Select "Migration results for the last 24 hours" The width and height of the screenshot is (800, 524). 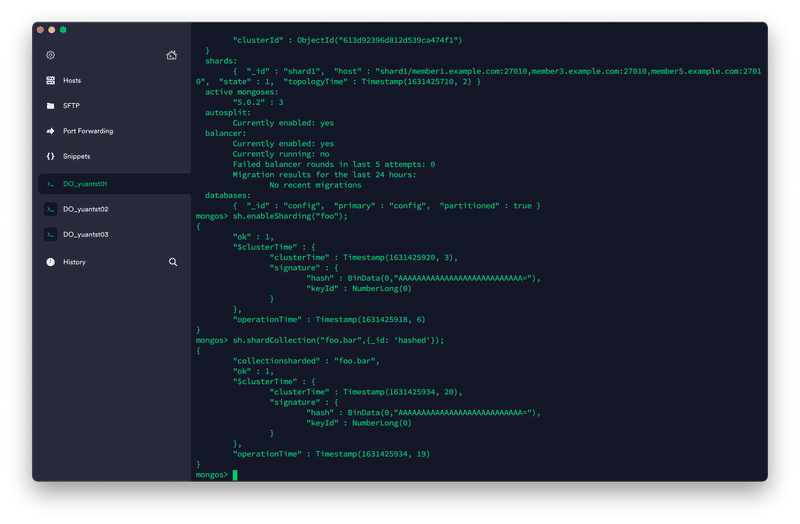pyautogui.click(x=324, y=175)
